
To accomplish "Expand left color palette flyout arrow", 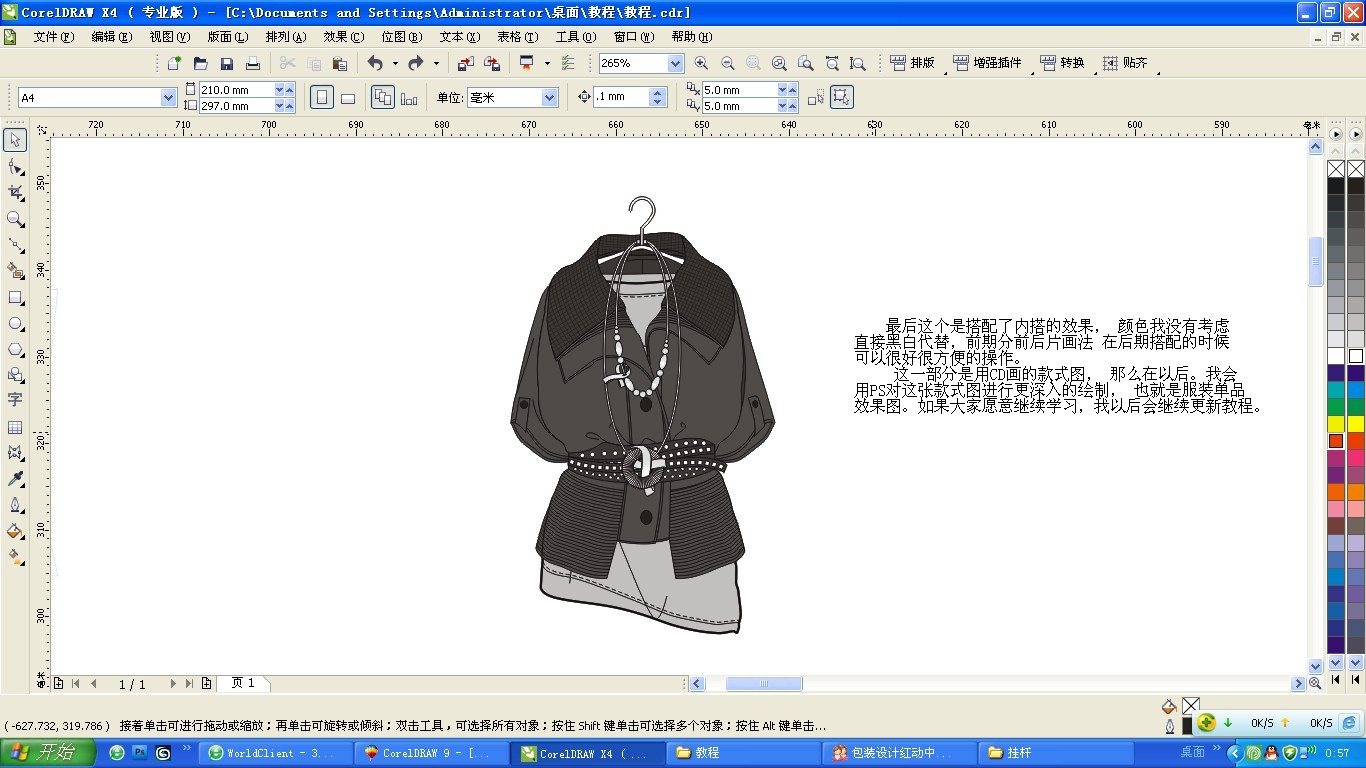I will pos(1336,133).
